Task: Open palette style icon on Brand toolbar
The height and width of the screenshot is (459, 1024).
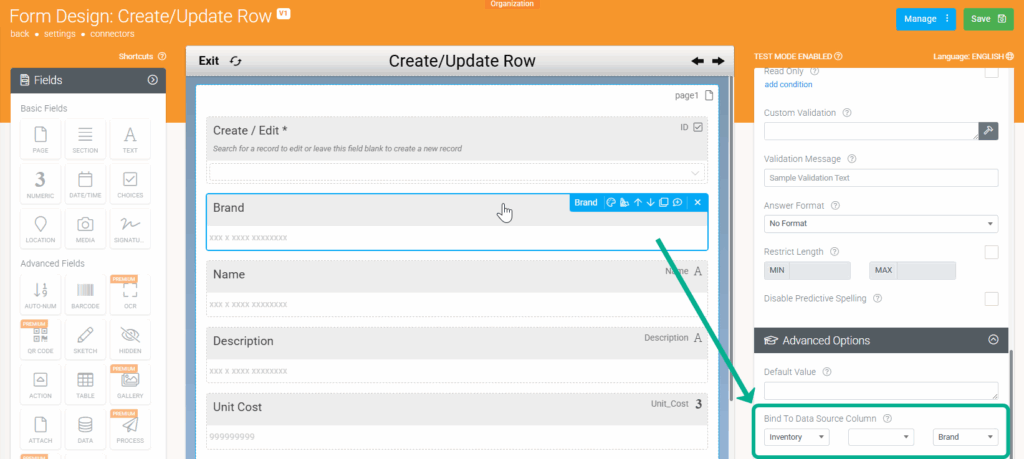Action: [611, 202]
